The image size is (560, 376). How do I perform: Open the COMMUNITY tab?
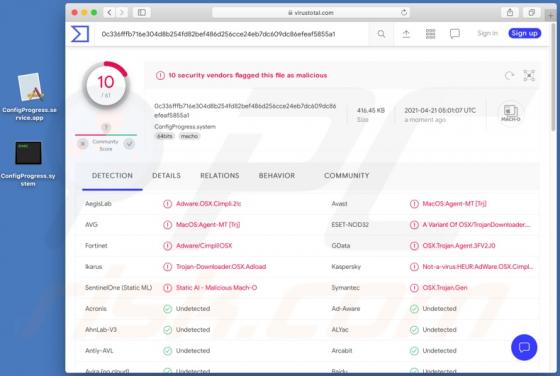pos(346,176)
